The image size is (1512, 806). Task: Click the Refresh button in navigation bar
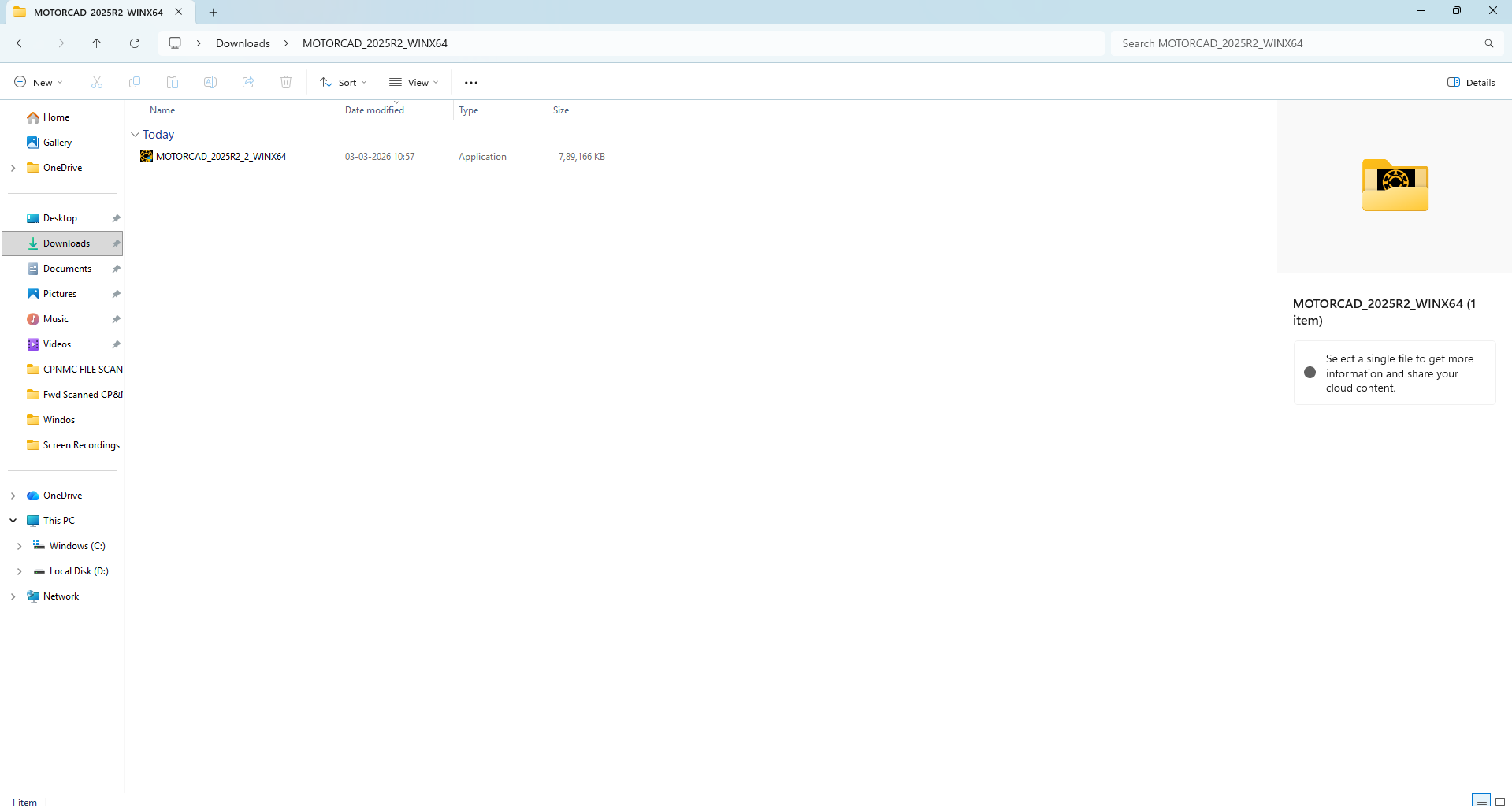(135, 43)
